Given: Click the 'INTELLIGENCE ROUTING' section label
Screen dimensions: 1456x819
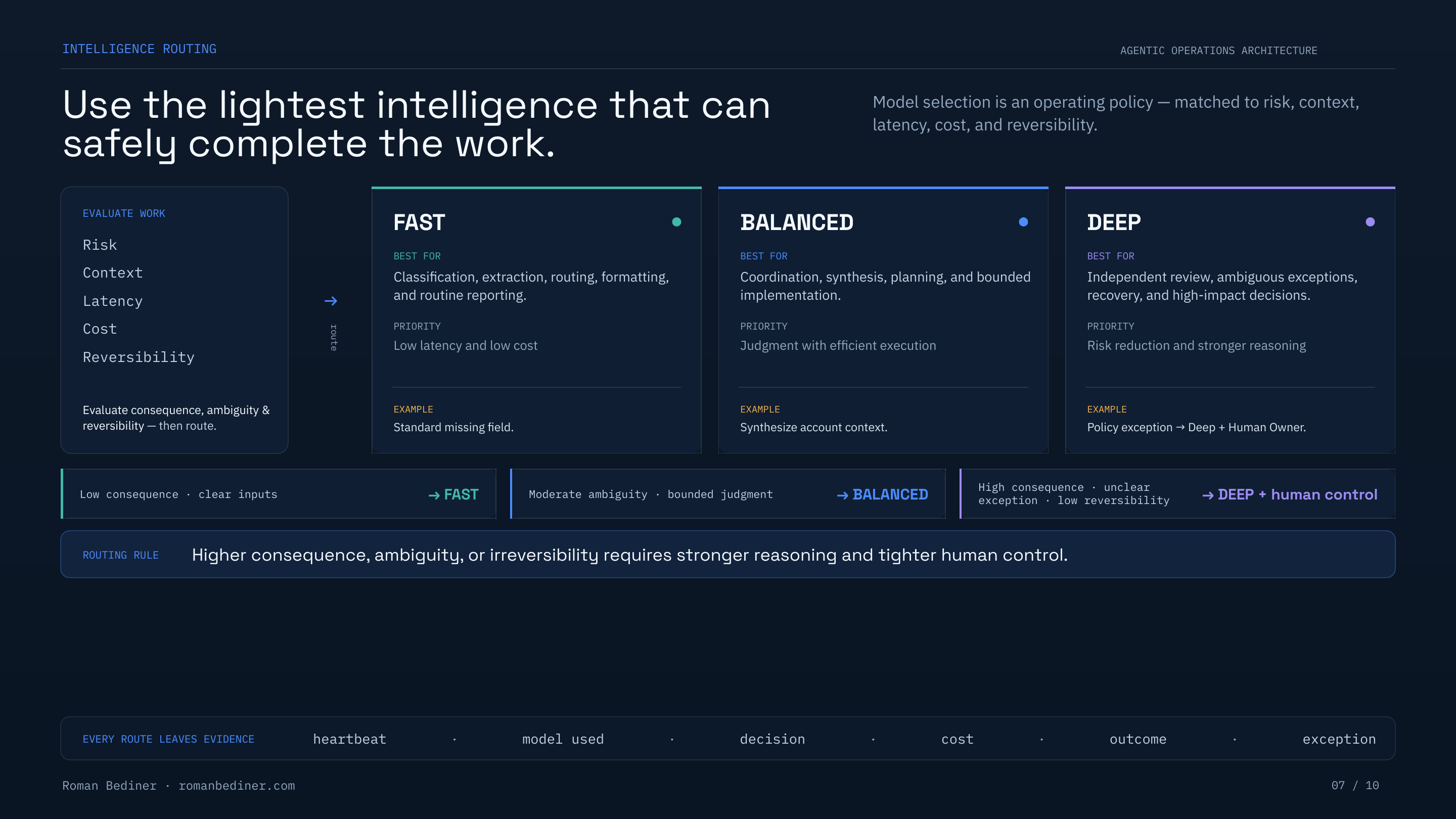Looking at the screenshot, I should [x=139, y=49].
